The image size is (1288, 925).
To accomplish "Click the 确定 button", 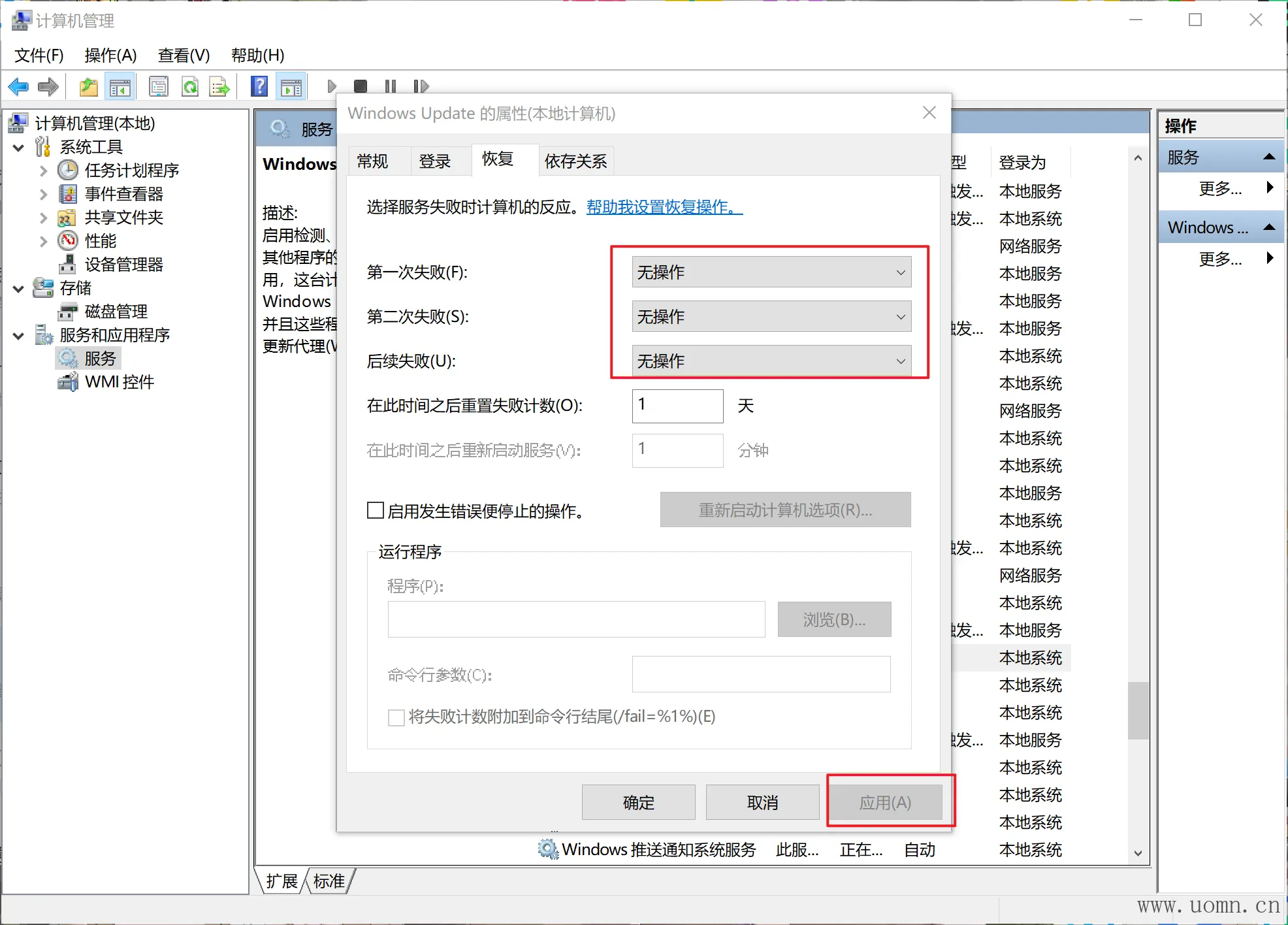I will tap(638, 802).
